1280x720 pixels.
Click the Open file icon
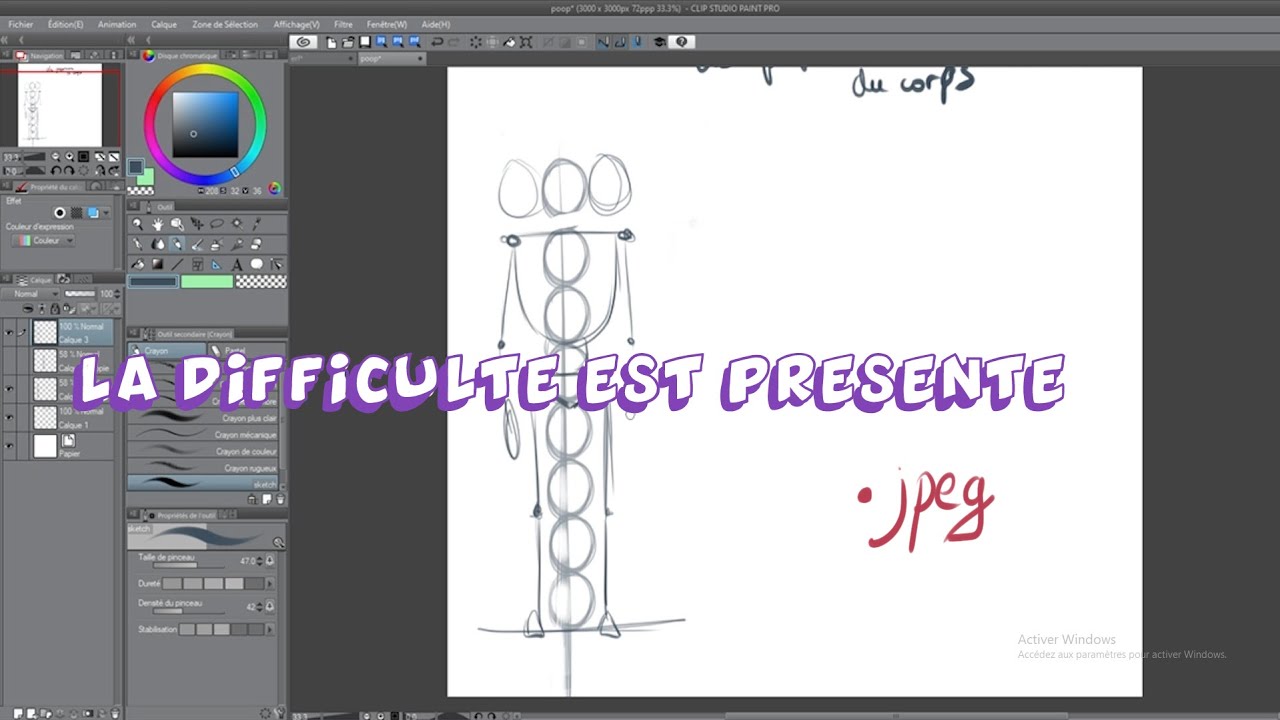(348, 42)
